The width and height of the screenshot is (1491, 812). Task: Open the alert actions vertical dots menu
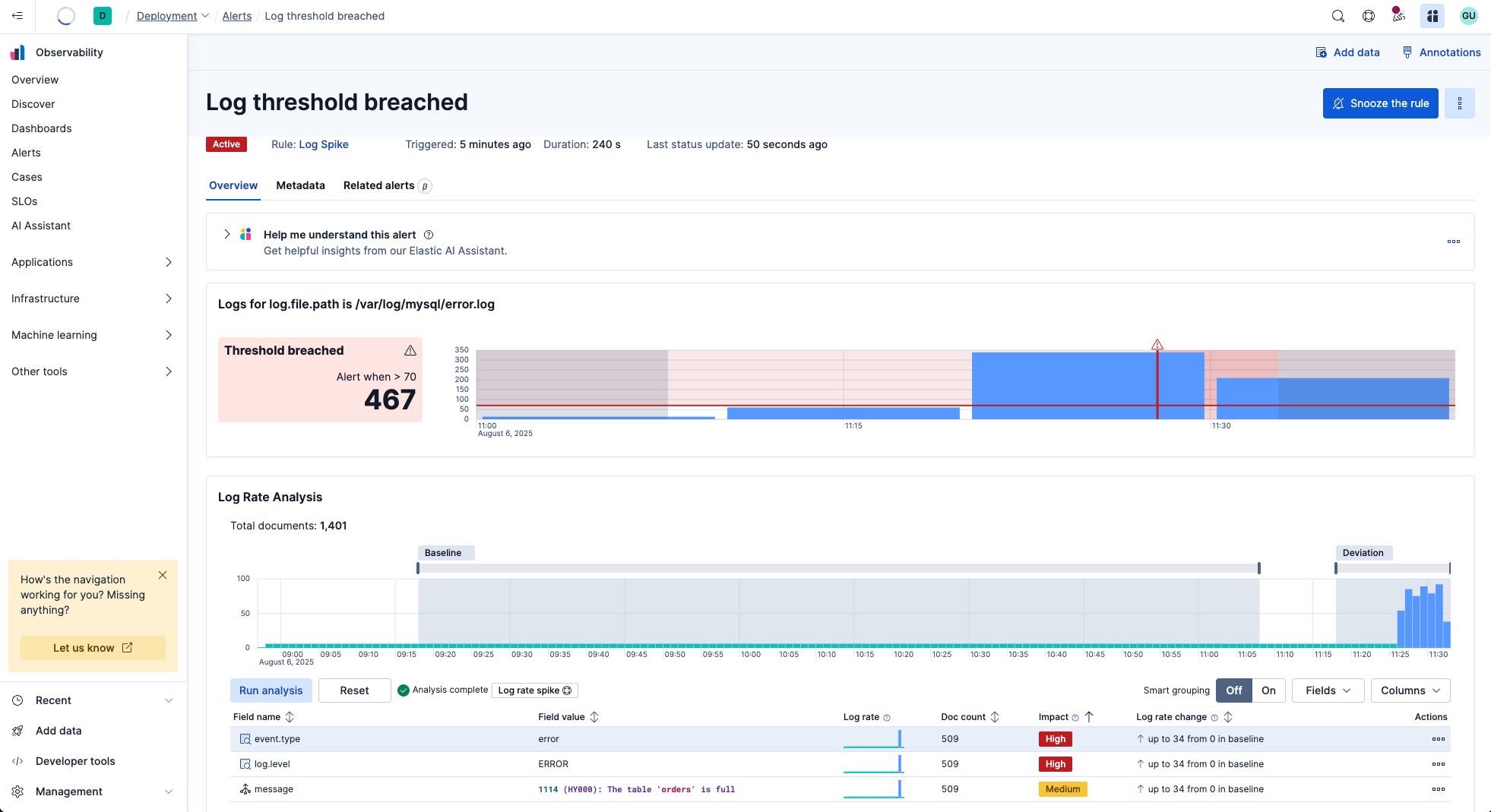click(1460, 103)
